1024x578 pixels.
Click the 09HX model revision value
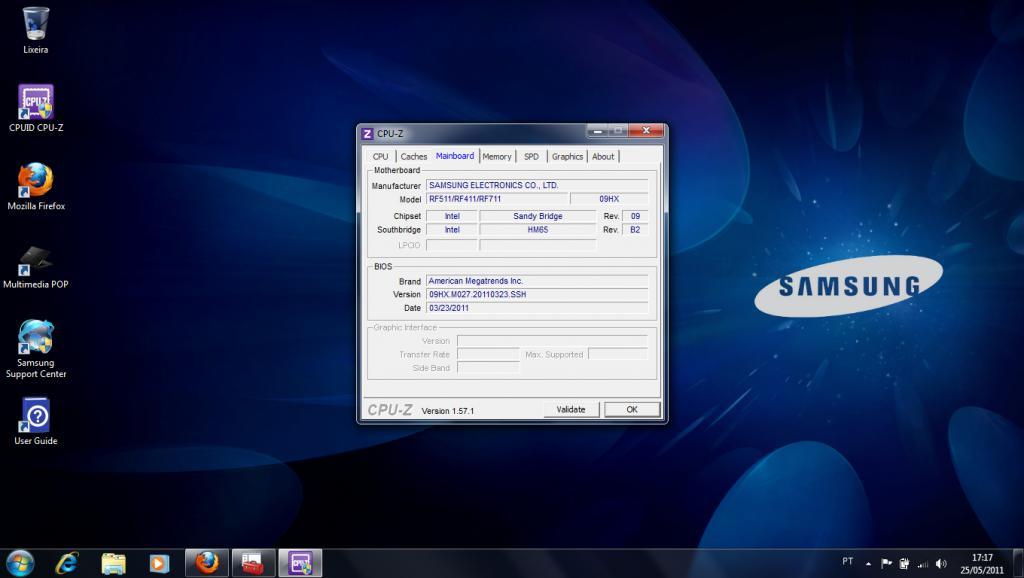(x=609, y=199)
